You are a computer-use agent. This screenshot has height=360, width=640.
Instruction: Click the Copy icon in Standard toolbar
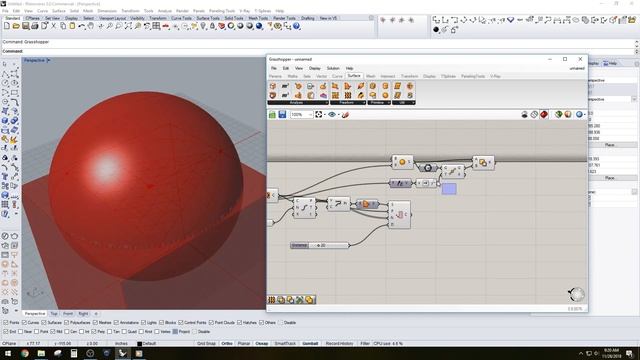click(x=63, y=26)
